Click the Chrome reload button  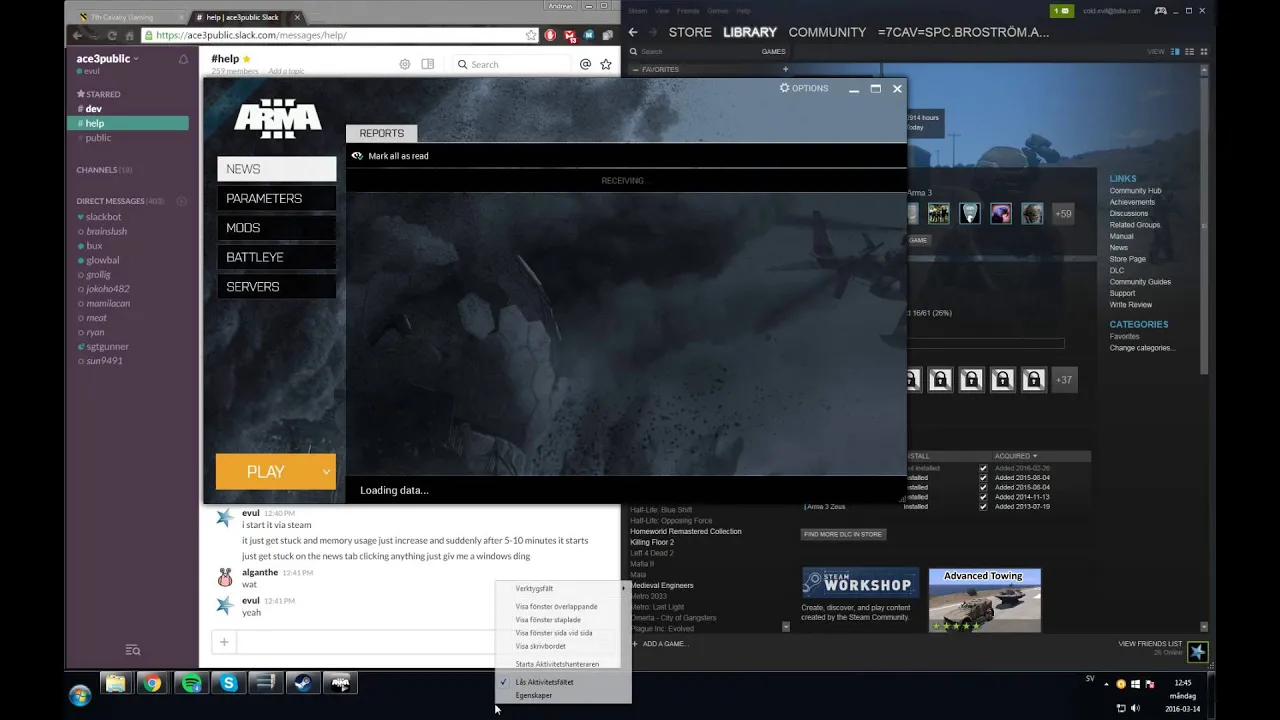[111, 35]
